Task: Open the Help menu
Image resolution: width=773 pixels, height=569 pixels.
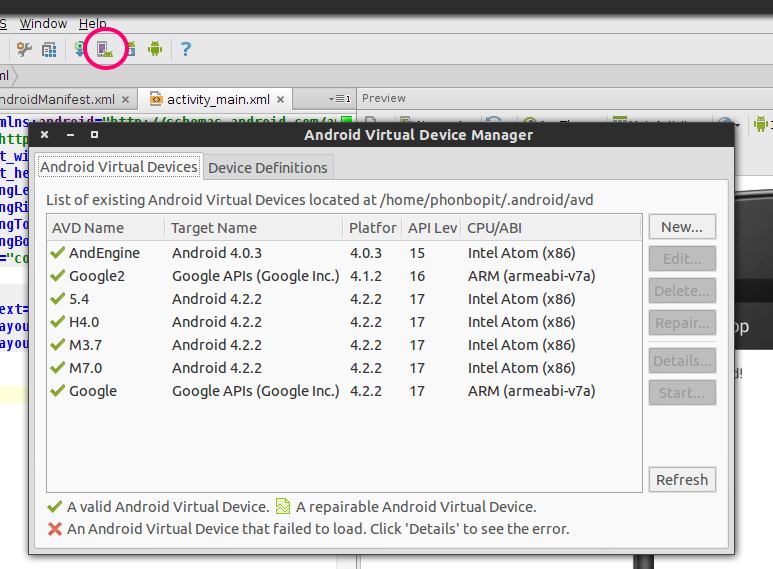Action: [x=93, y=24]
